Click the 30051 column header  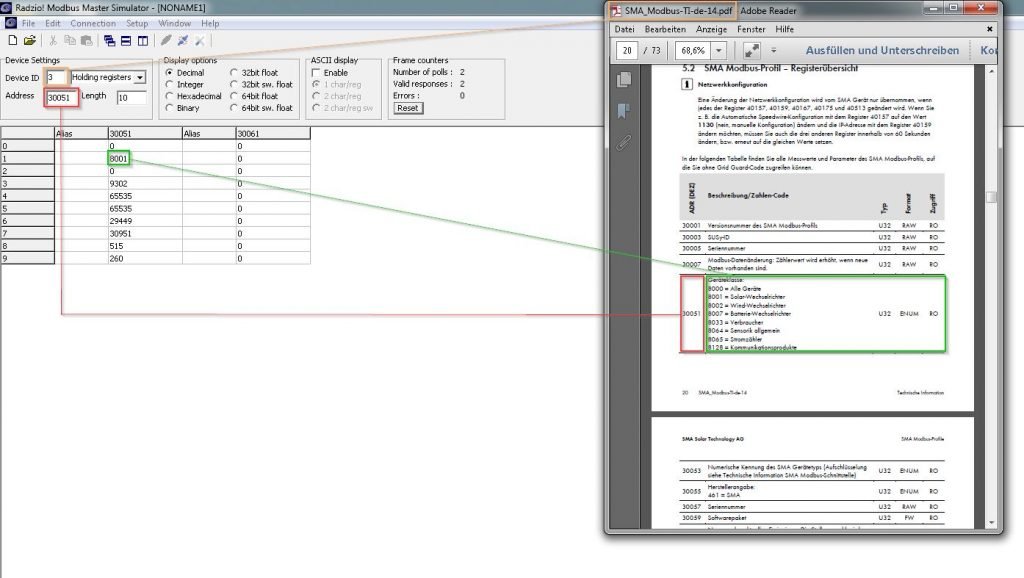point(145,133)
